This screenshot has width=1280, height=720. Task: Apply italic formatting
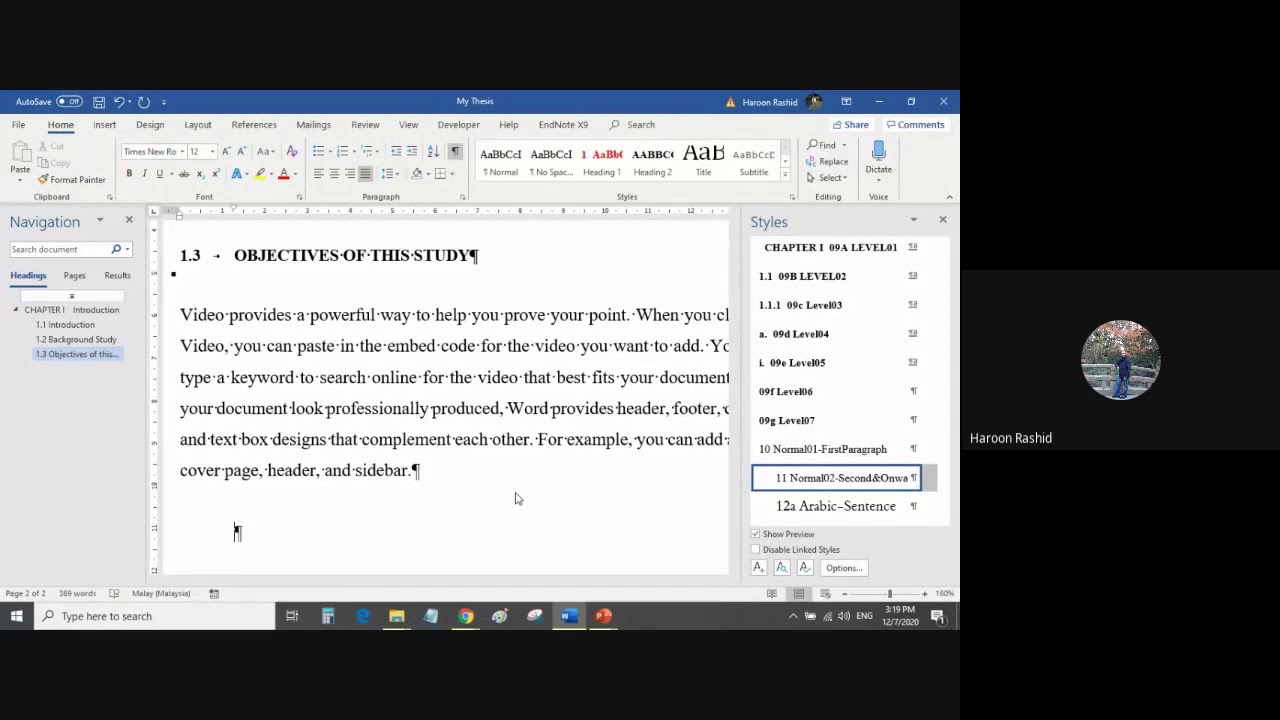click(x=144, y=174)
